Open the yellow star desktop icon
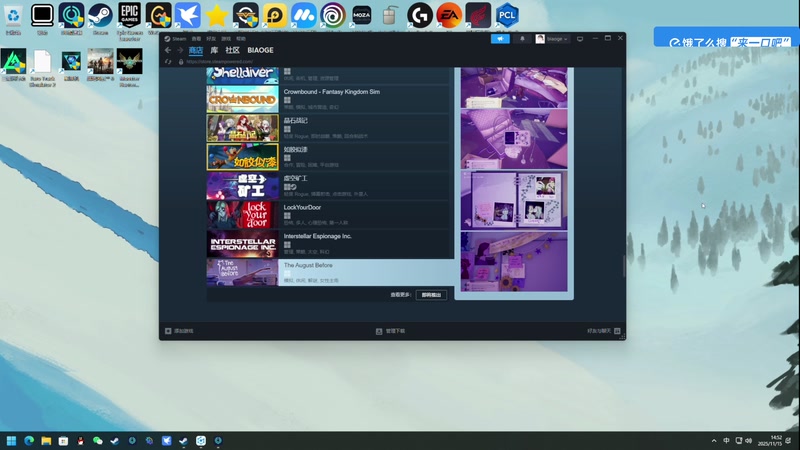Image resolution: width=800 pixels, height=450 pixels. point(216,15)
